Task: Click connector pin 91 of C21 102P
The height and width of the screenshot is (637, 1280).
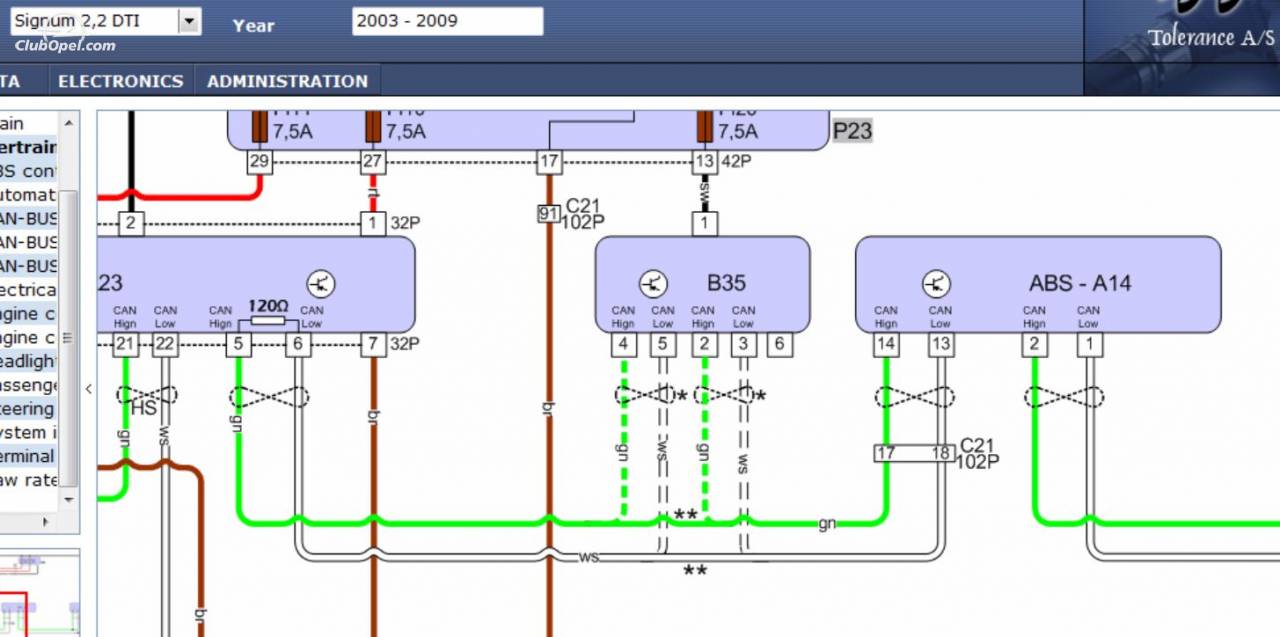Action: (548, 213)
